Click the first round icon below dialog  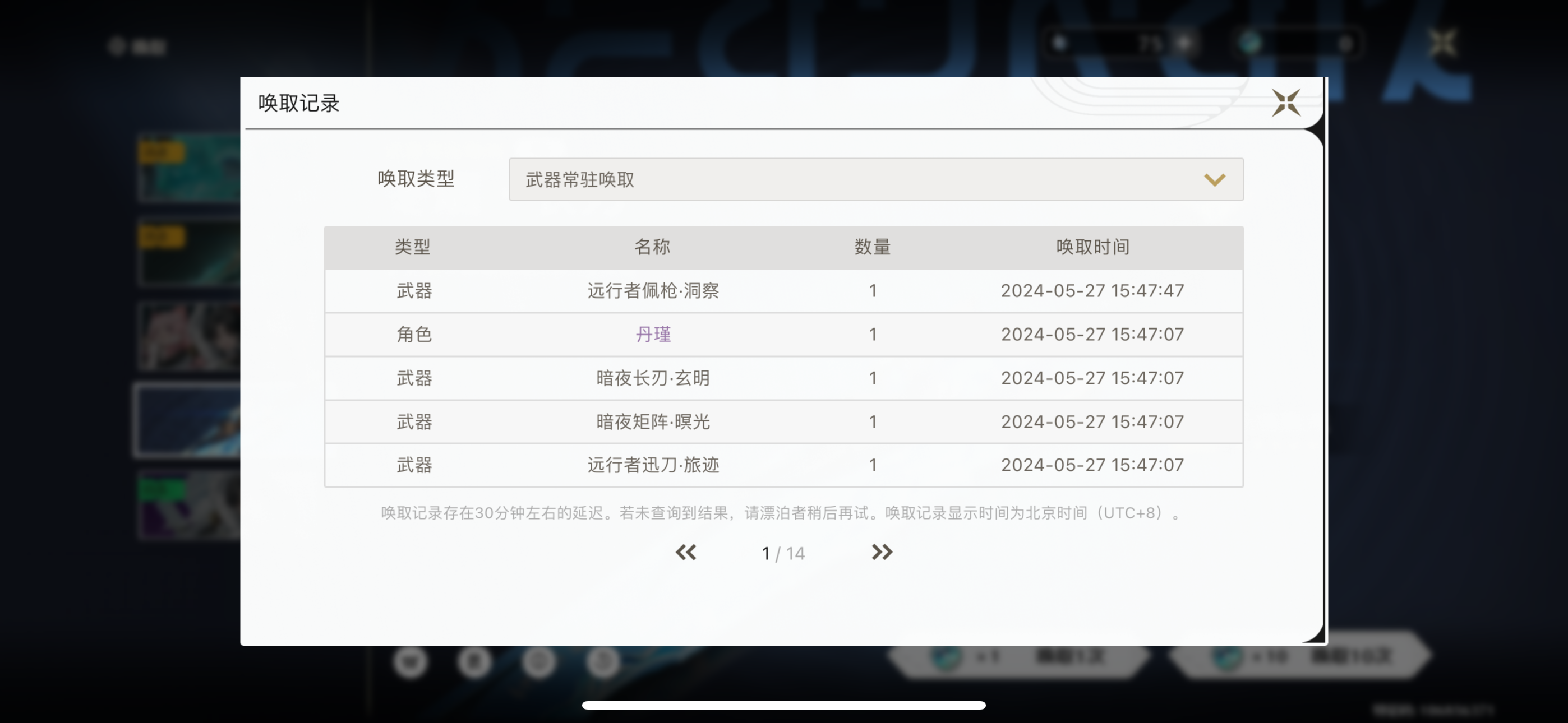pos(411,661)
